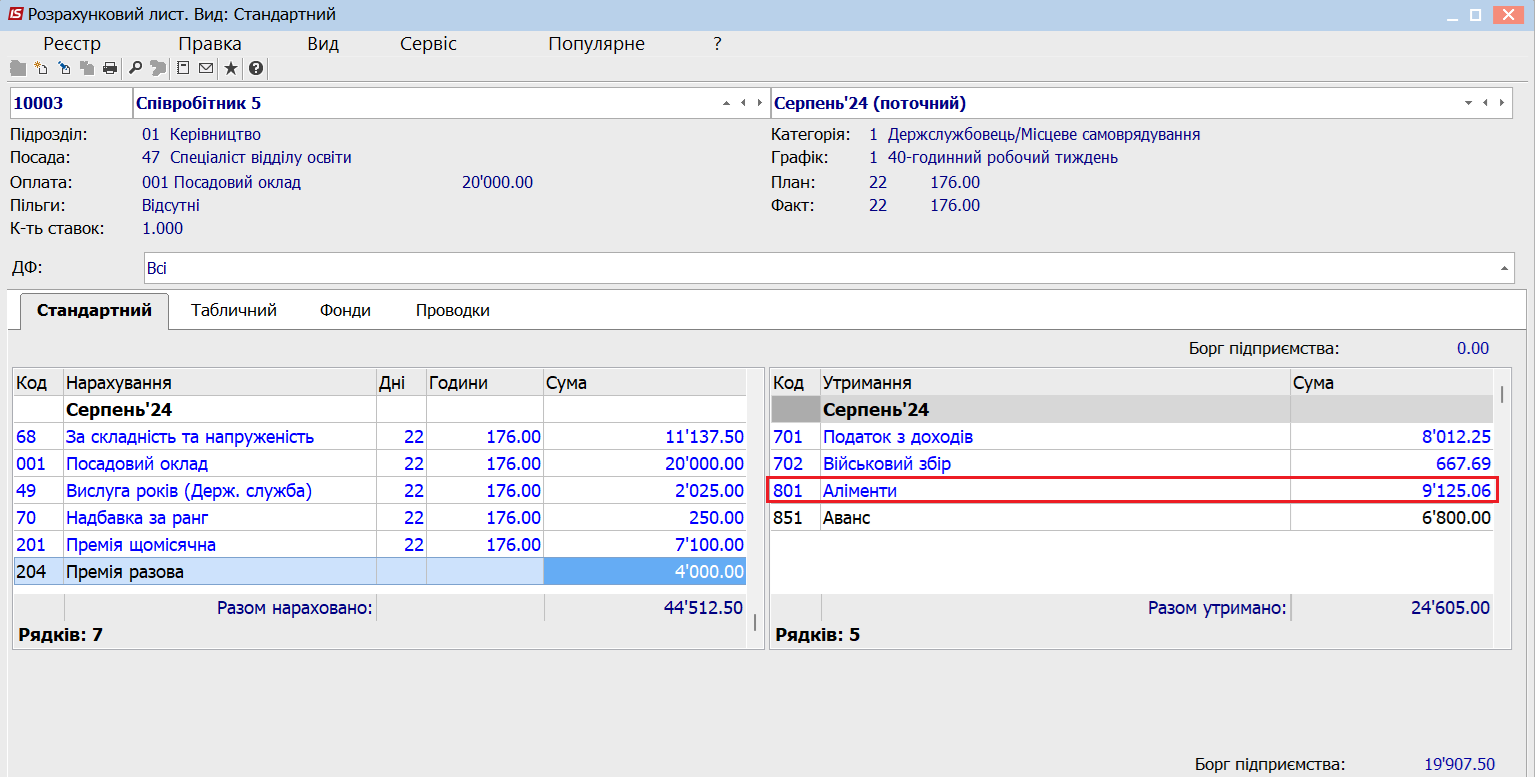Screen dimensions: 1535x777
Task: Select the Військовий збір row
Action: (x=1132, y=464)
